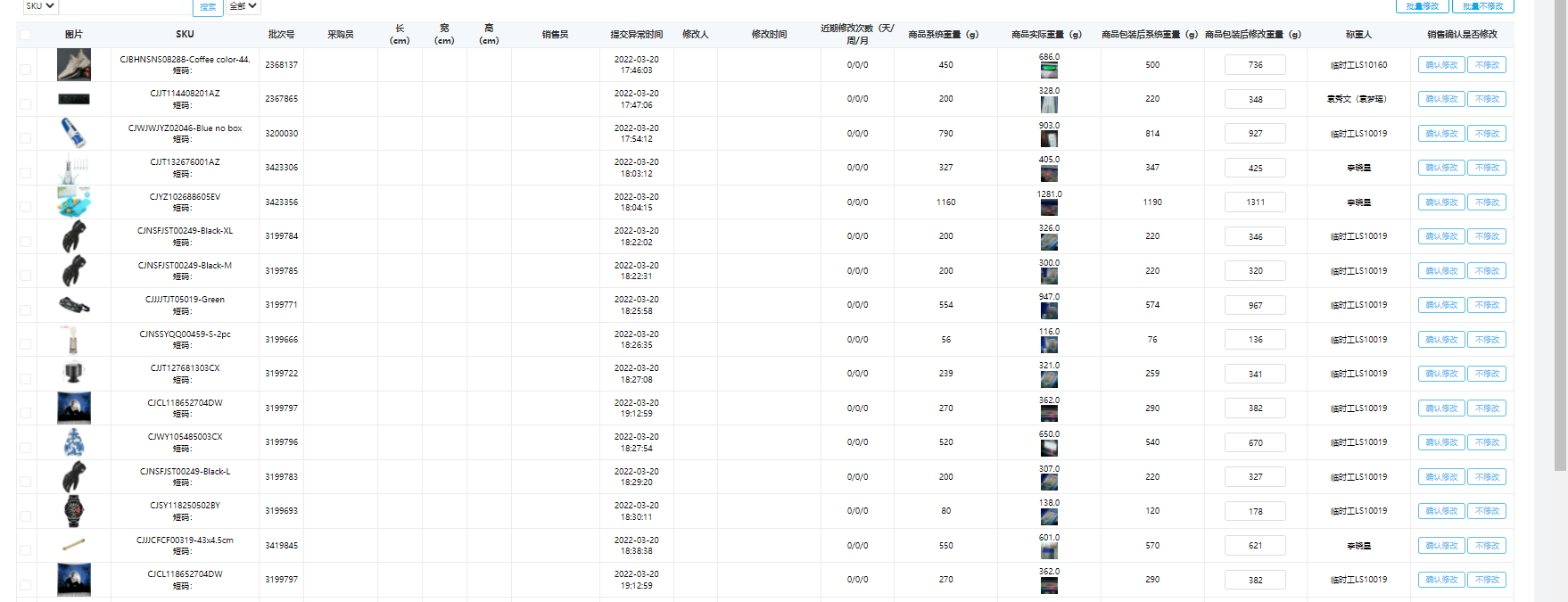The height and width of the screenshot is (602, 1568).
Task: Select the checkbox for CJNSFJST00249-Black-XL row
Action: pyautogui.click(x=25, y=241)
